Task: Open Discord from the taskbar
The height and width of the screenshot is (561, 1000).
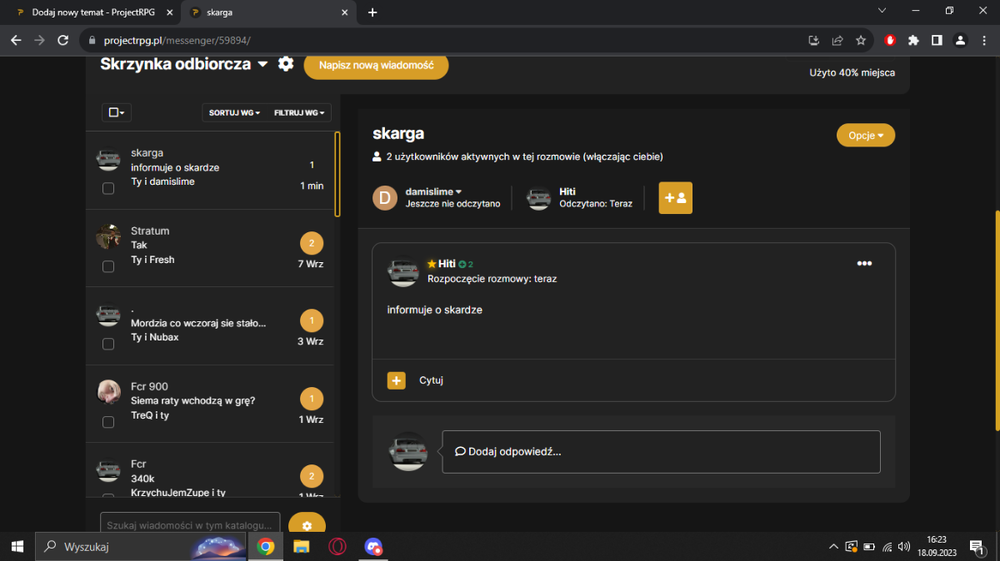Action: pos(373,546)
